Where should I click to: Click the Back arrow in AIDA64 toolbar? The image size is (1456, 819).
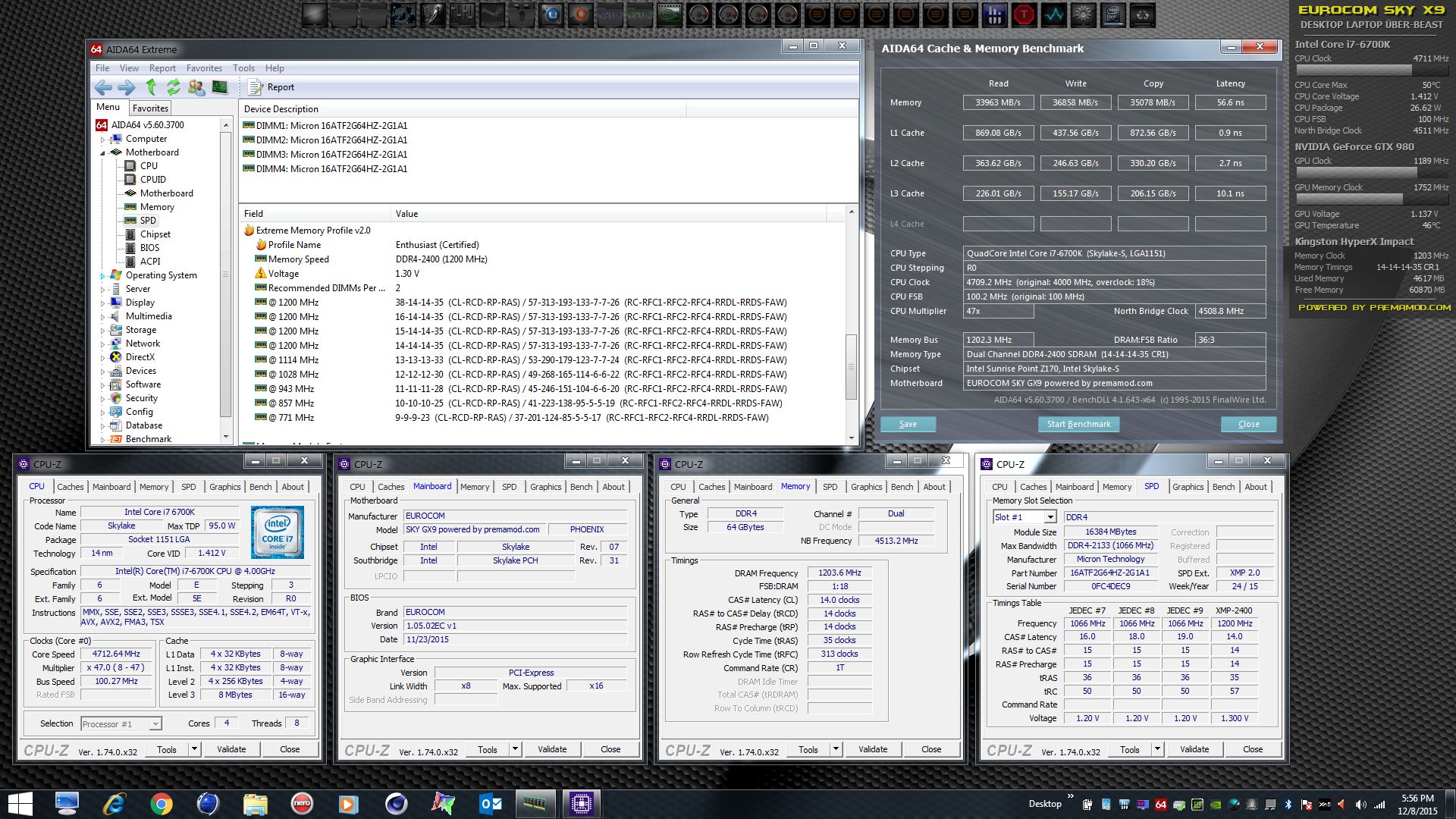[104, 87]
